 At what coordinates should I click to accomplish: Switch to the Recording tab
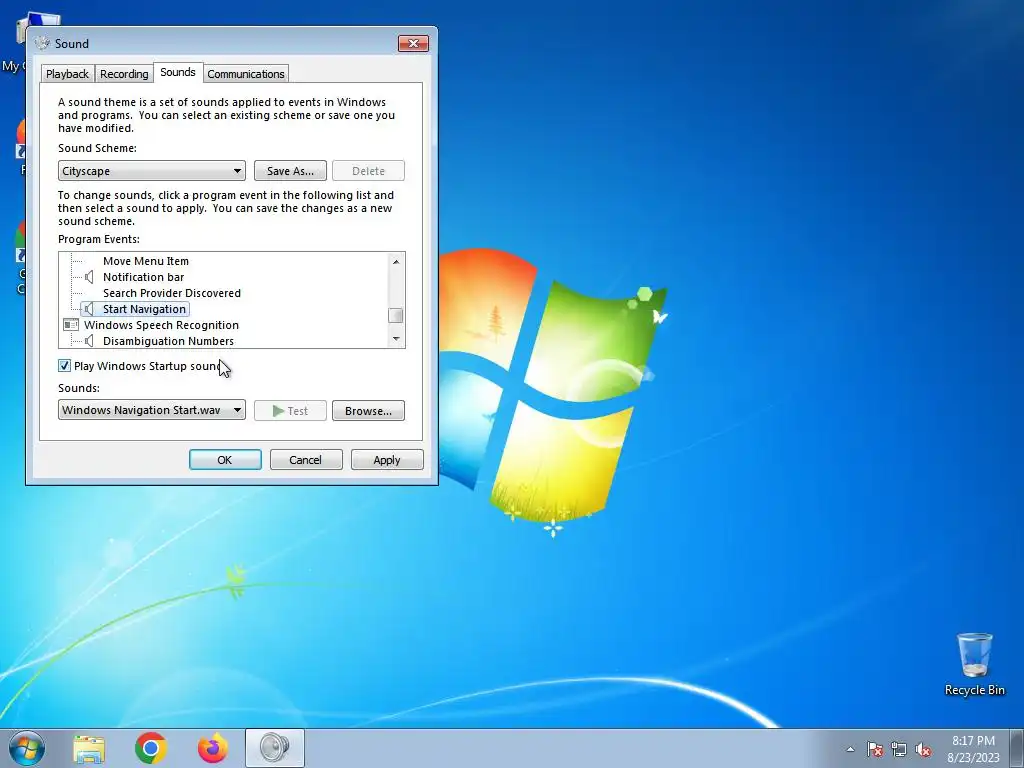click(x=124, y=74)
